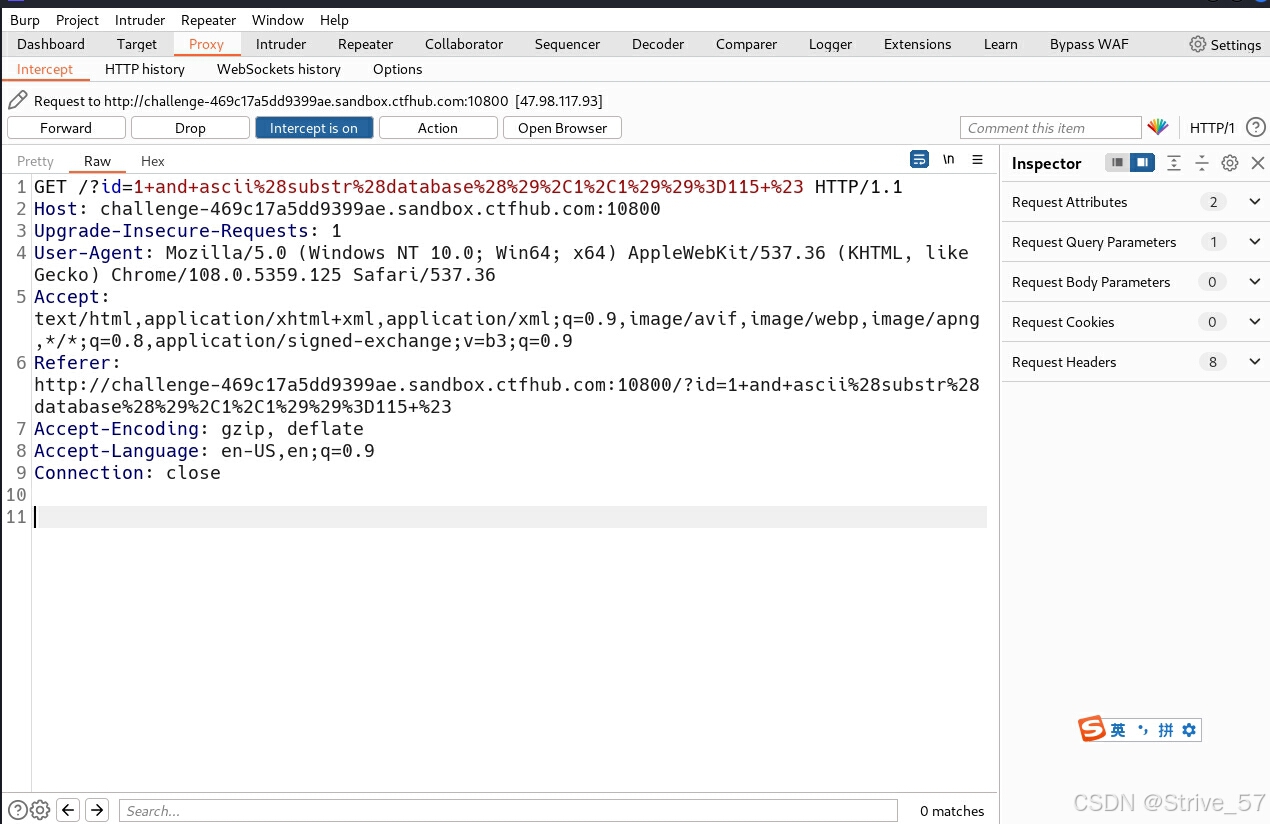This screenshot has width=1270, height=824.
Task: Switch to Target tab
Action: pos(137,44)
